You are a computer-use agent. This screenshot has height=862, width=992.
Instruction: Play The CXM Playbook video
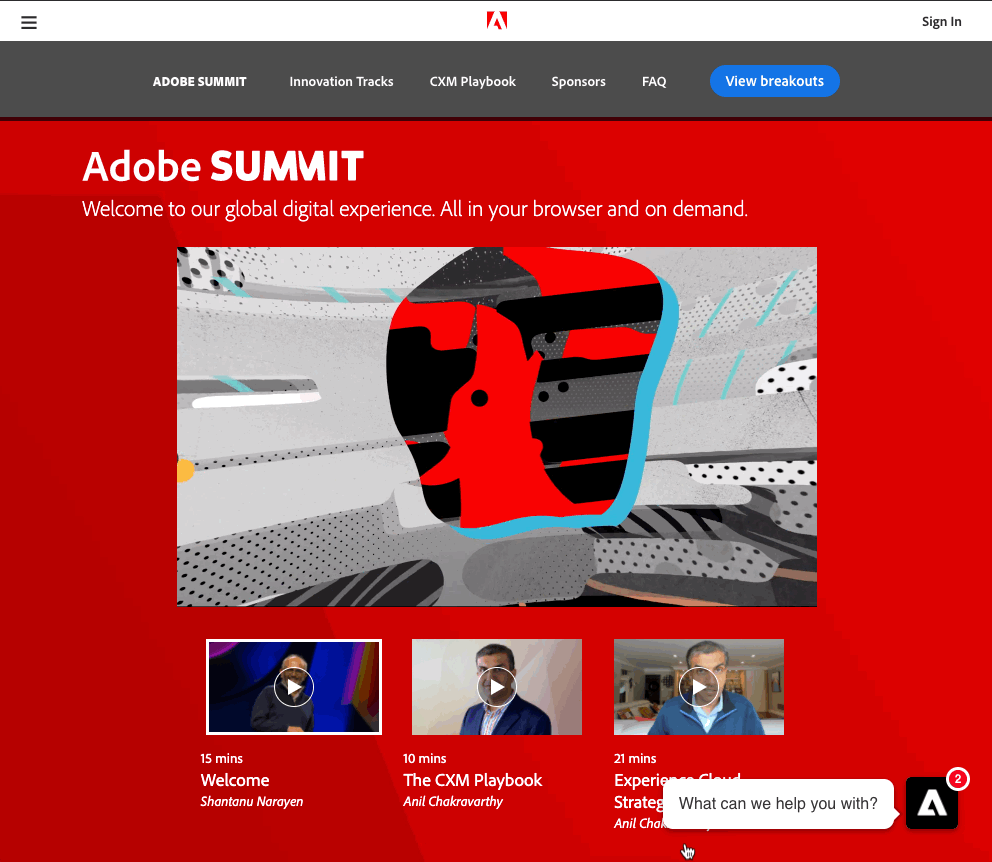coord(497,687)
